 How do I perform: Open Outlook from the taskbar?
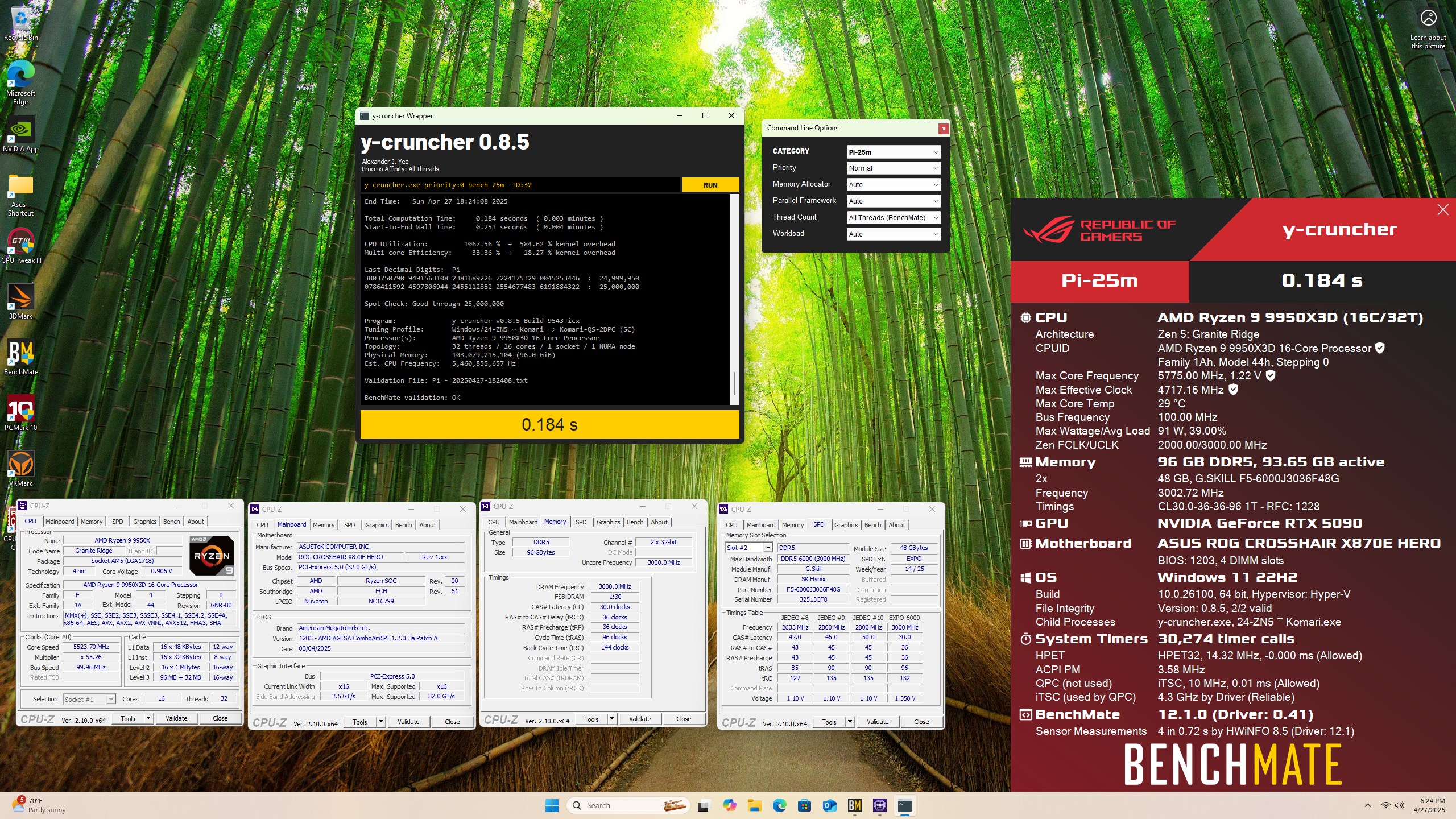(x=829, y=805)
